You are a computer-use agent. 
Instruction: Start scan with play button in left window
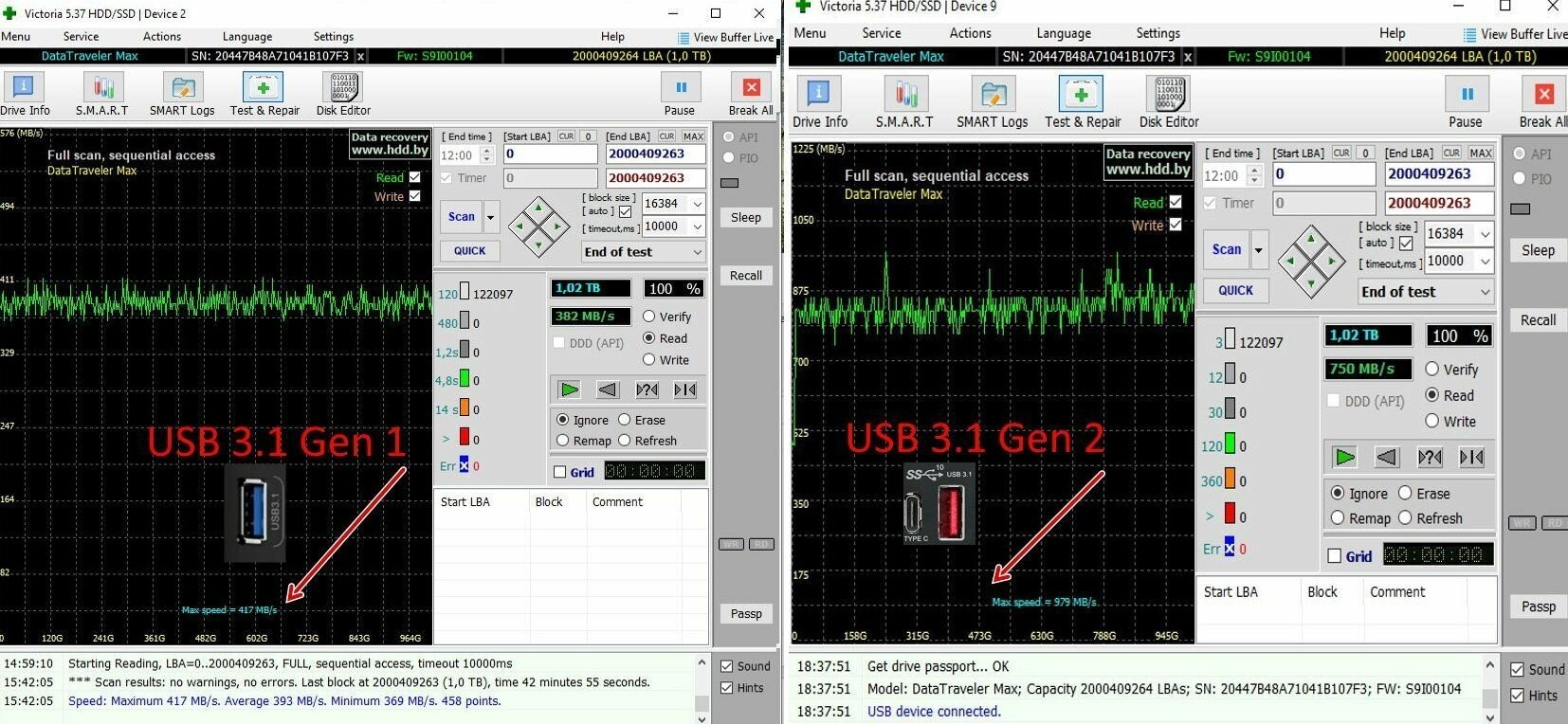click(569, 389)
